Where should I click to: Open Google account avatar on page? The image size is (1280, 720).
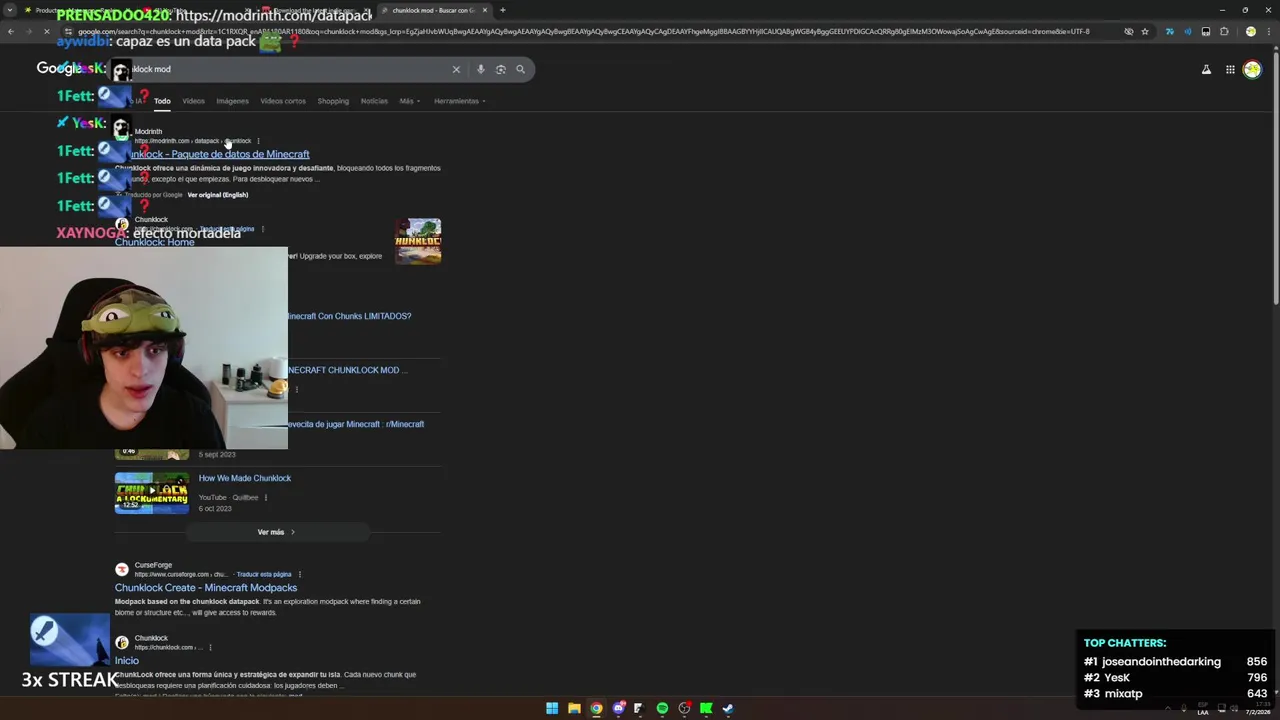1252,69
